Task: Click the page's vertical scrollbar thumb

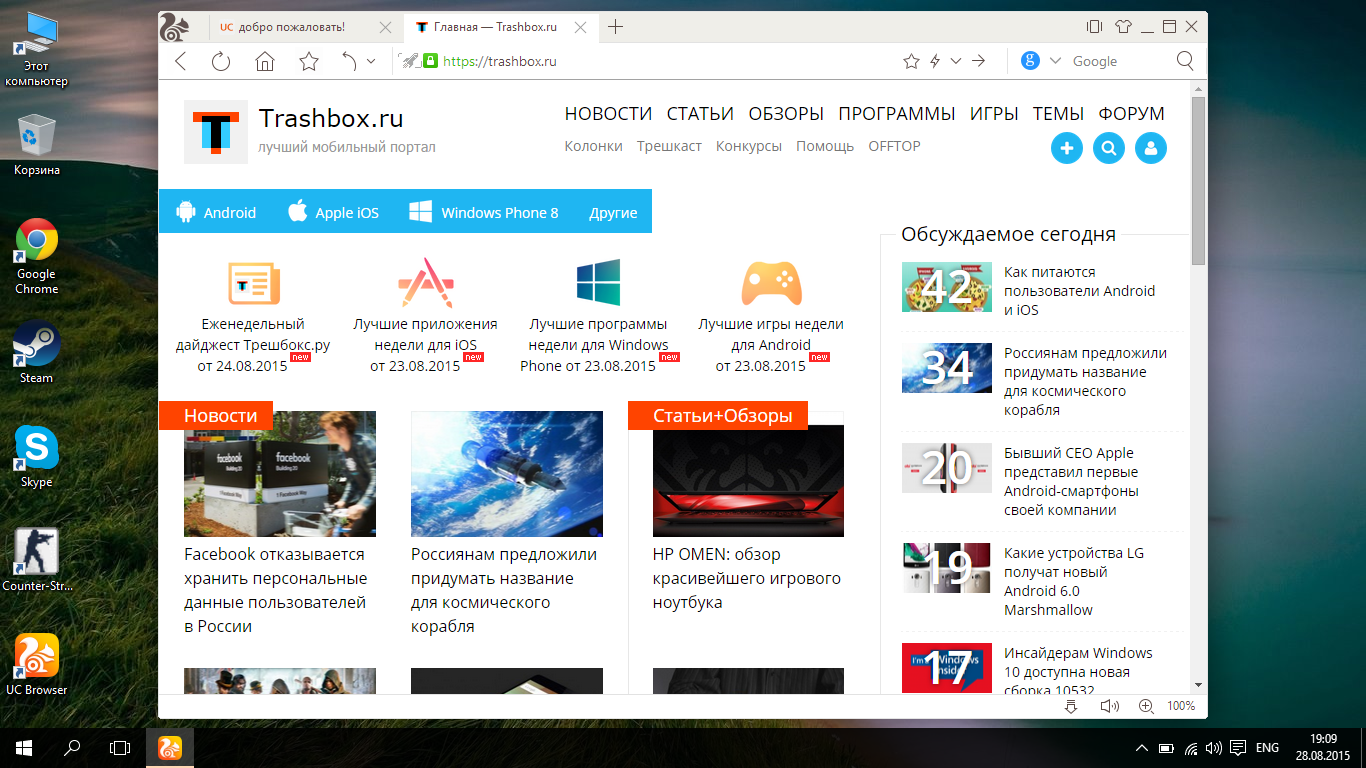Action: tap(1198, 180)
